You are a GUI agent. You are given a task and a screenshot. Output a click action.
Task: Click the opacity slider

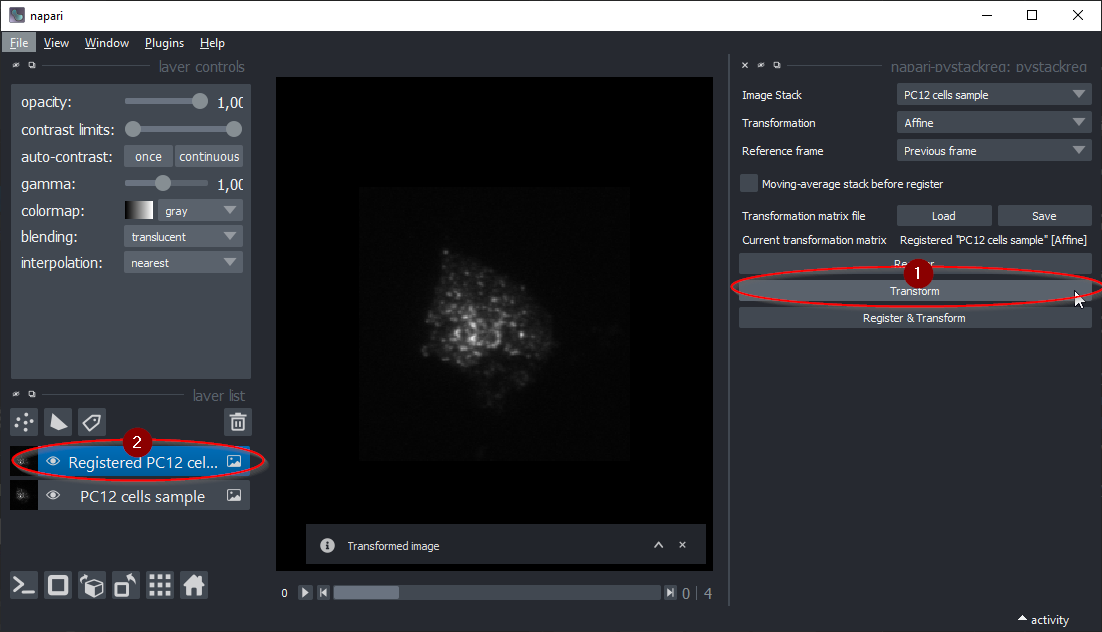pyautogui.click(x=166, y=102)
